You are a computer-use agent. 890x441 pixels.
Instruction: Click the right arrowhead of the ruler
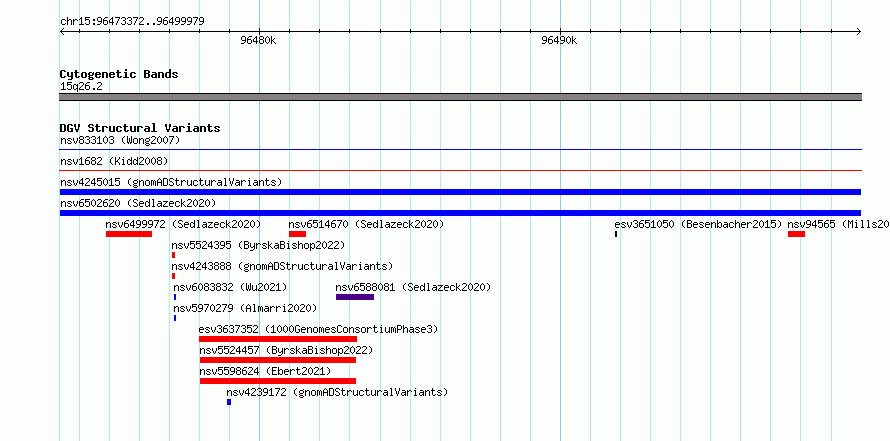(x=858, y=32)
